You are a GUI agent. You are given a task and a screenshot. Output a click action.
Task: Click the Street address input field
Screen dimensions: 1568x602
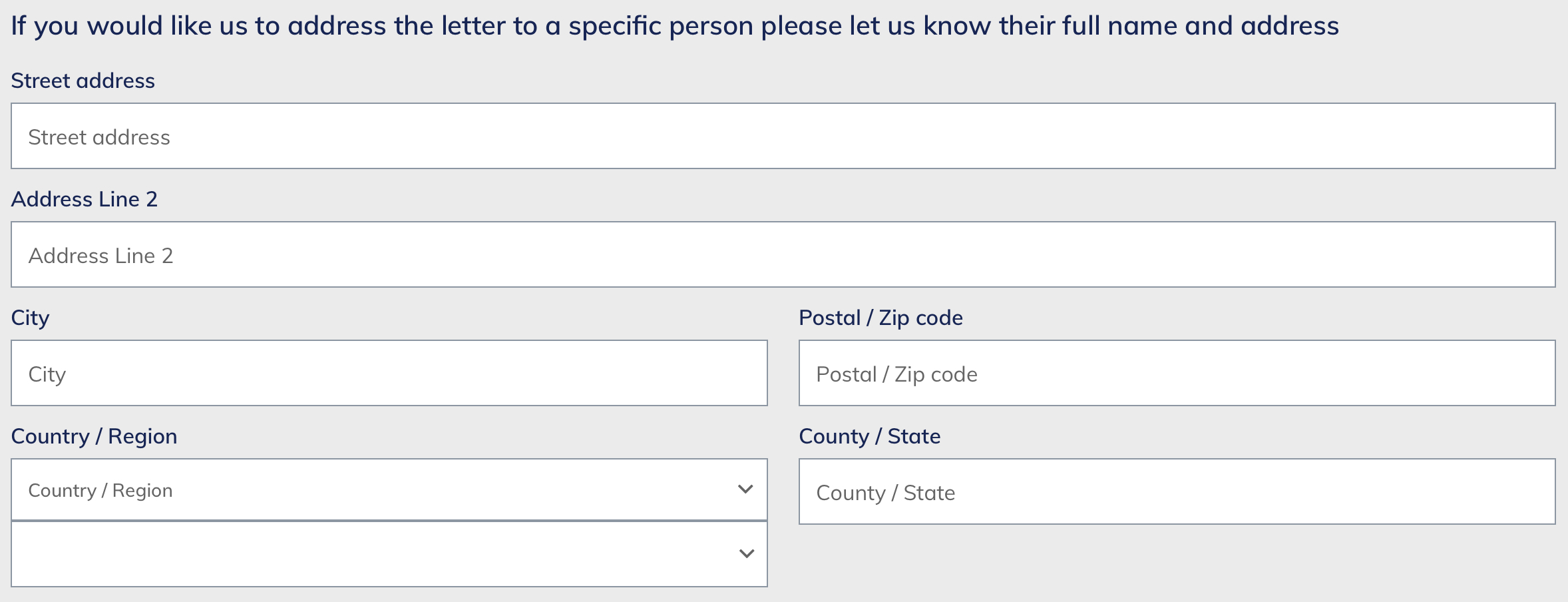pyautogui.click(x=783, y=136)
